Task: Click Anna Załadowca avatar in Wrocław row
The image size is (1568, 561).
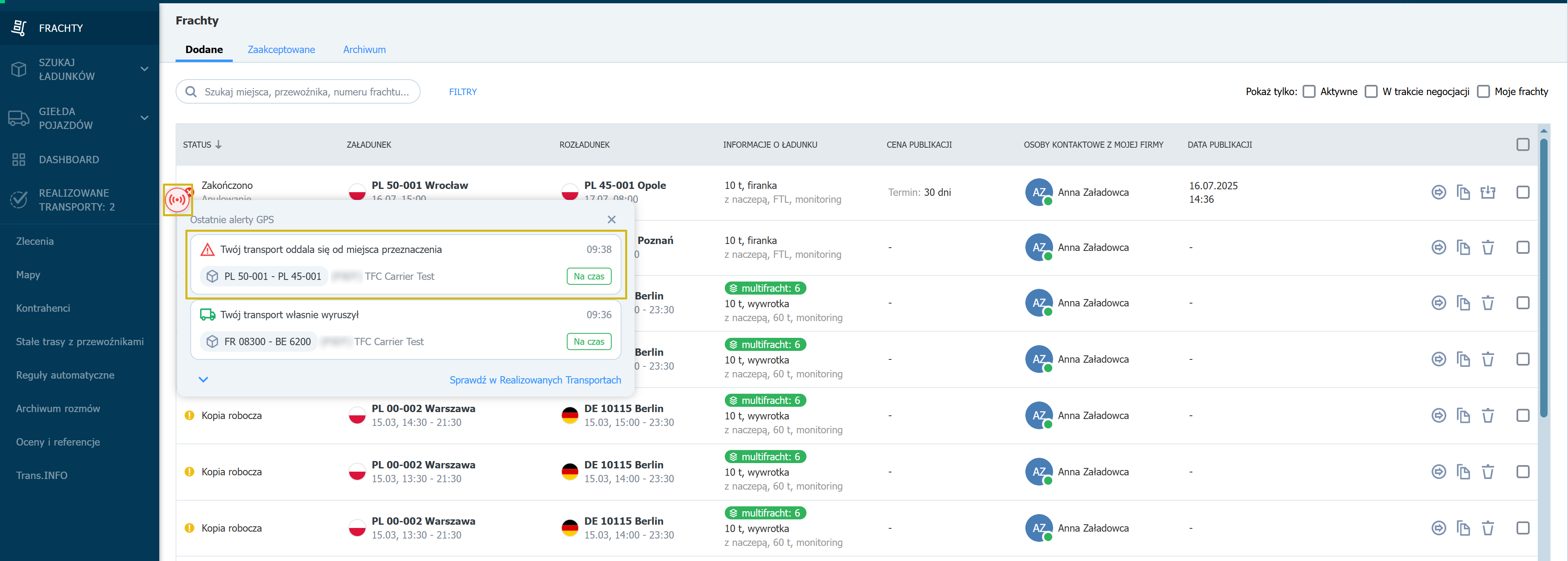Action: 1039,192
